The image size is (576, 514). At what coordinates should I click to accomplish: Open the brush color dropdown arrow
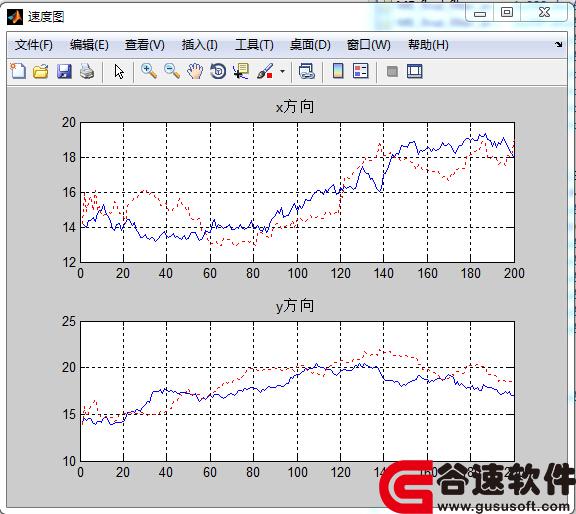pyautogui.click(x=282, y=71)
